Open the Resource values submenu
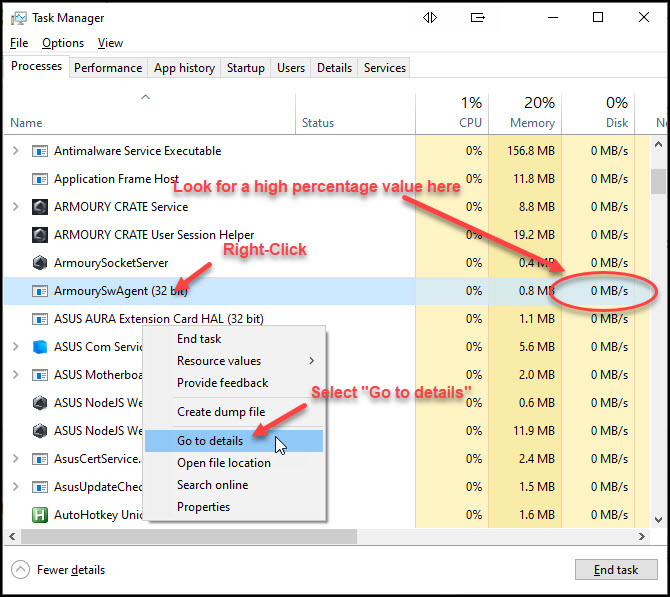The width and height of the screenshot is (670, 597). (245, 361)
